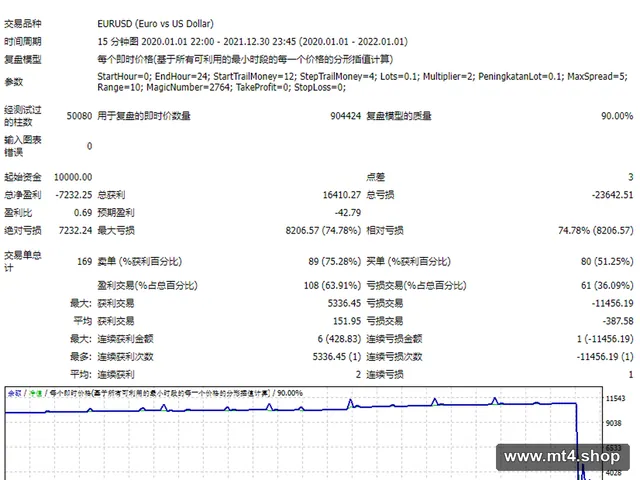Click gross loss value -23642.51
Image resolution: width=640 pixels, height=480 pixels.
613,195
